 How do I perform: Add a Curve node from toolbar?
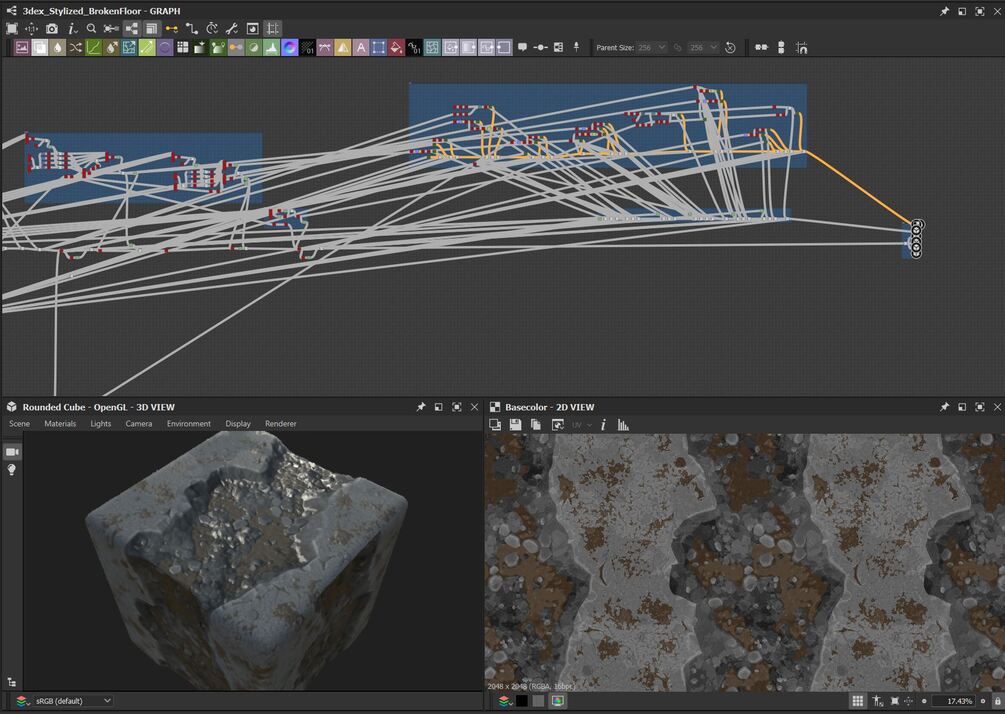point(94,47)
